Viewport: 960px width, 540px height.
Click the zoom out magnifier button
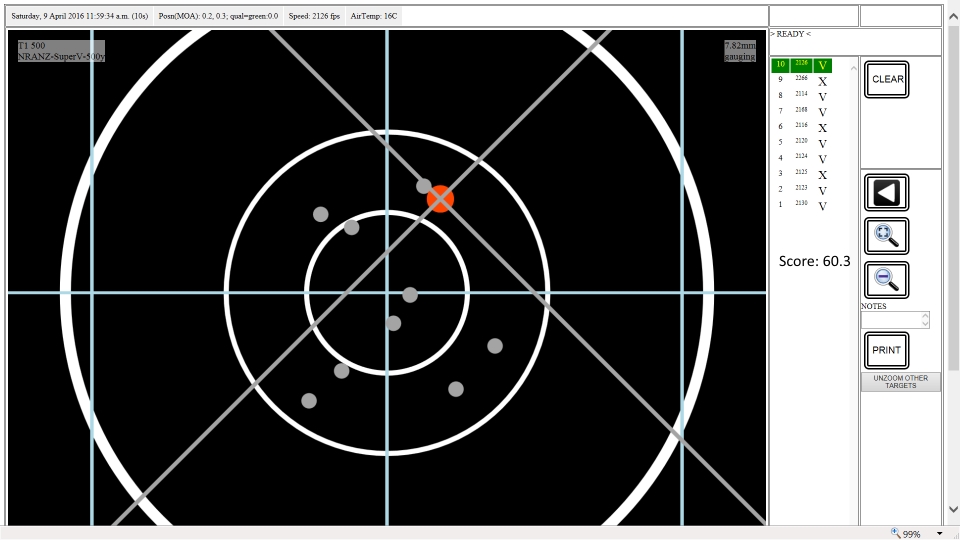click(x=886, y=280)
